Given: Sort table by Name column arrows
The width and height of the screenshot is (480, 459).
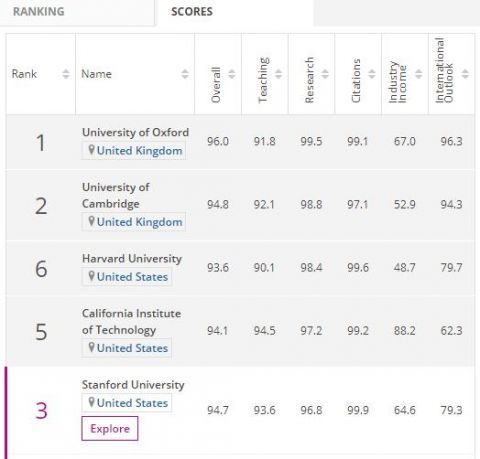Looking at the screenshot, I should click(x=185, y=74).
